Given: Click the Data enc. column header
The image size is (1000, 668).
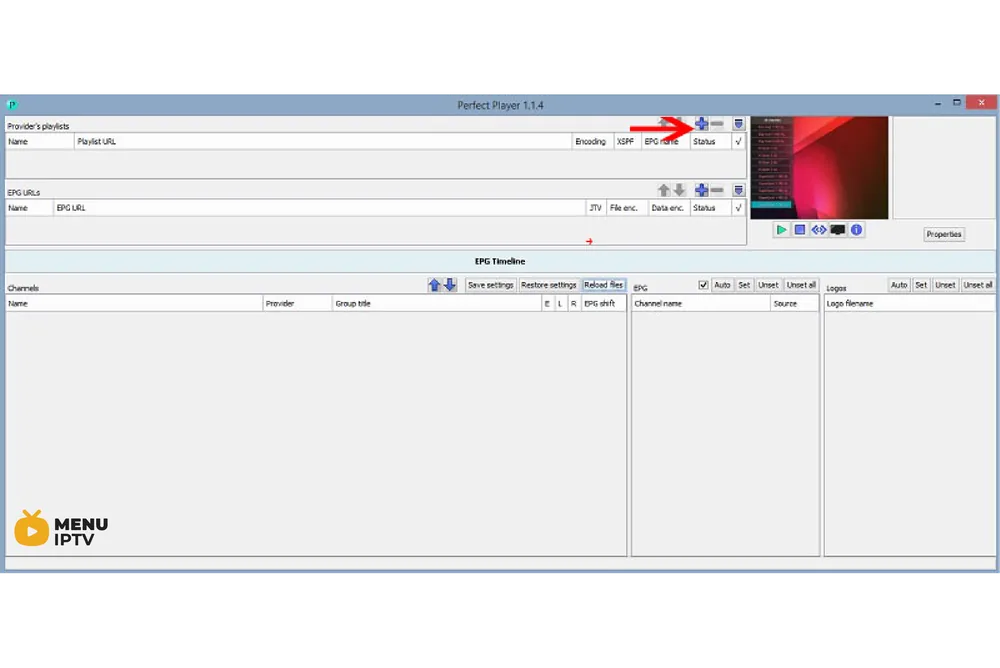Looking at the screenshot, I should pos(668,208).
